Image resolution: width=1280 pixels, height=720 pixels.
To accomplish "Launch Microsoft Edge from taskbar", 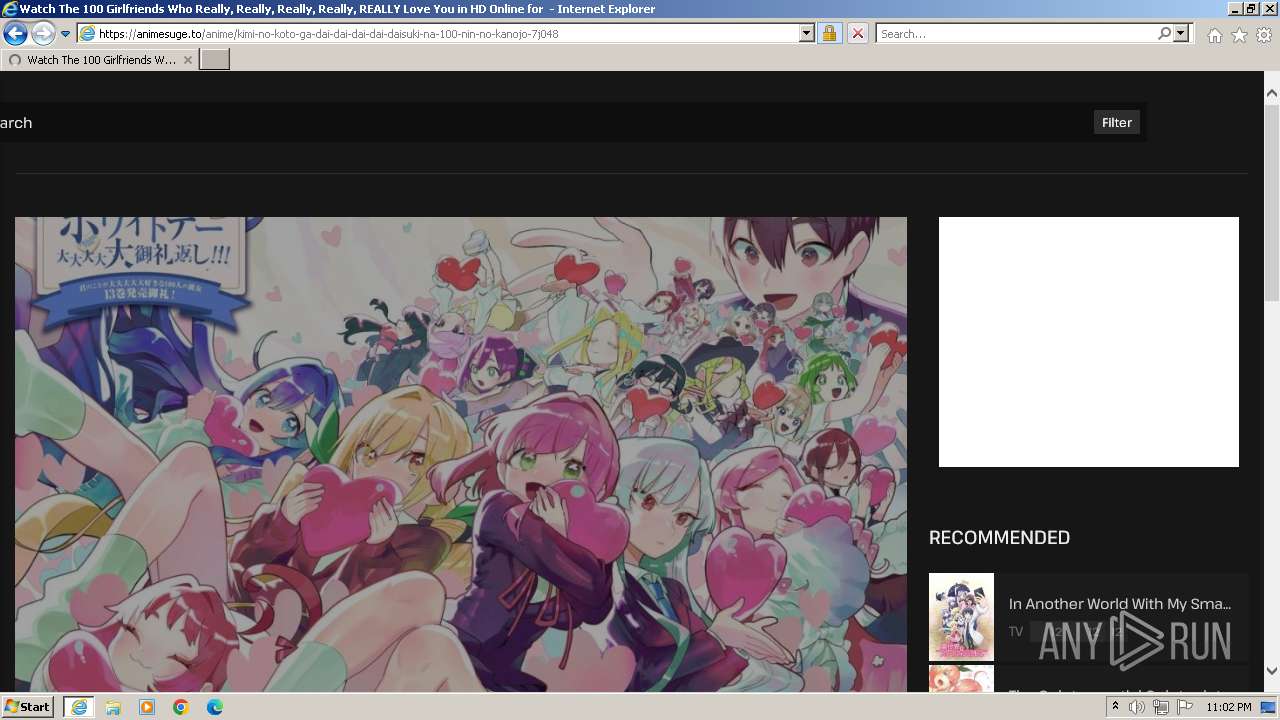I will [215, 707].
